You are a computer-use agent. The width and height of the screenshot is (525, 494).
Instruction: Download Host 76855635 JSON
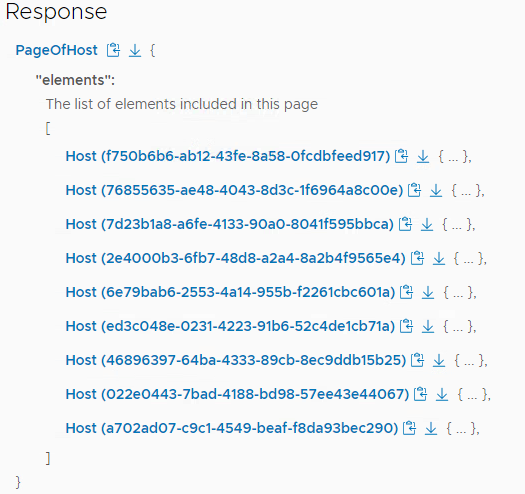436,190
